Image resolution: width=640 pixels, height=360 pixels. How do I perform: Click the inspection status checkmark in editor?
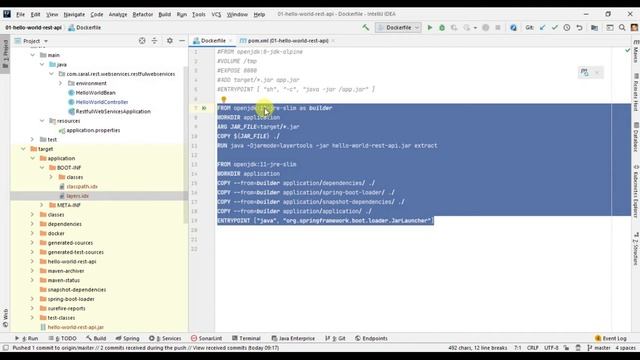[x=627, y=50]
